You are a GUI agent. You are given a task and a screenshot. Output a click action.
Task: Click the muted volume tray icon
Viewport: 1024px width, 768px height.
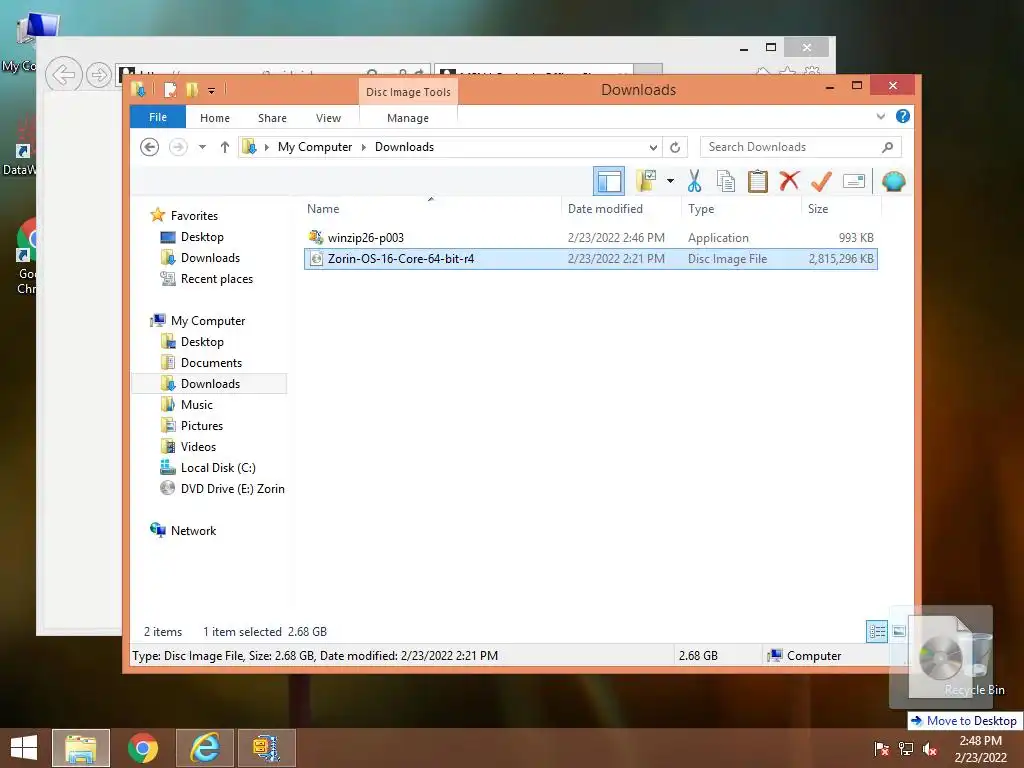tap(930, 749)
